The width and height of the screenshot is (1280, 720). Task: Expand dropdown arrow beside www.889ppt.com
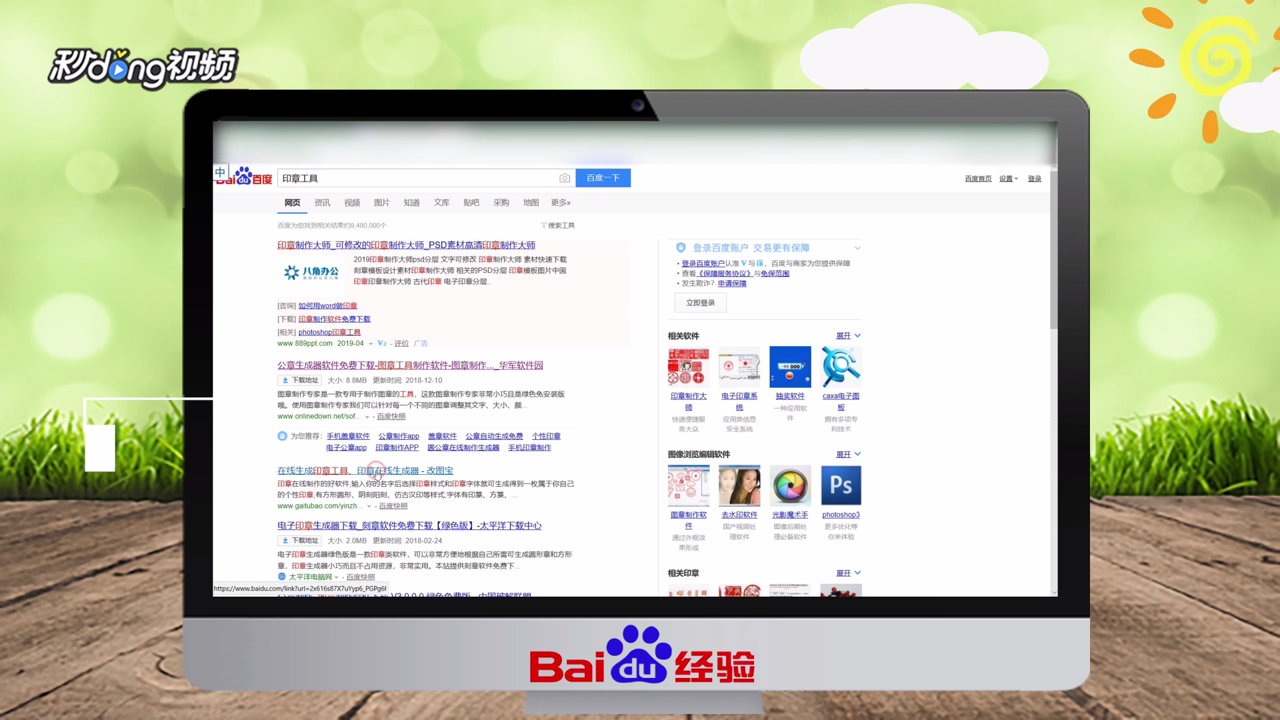pos(372,344)
